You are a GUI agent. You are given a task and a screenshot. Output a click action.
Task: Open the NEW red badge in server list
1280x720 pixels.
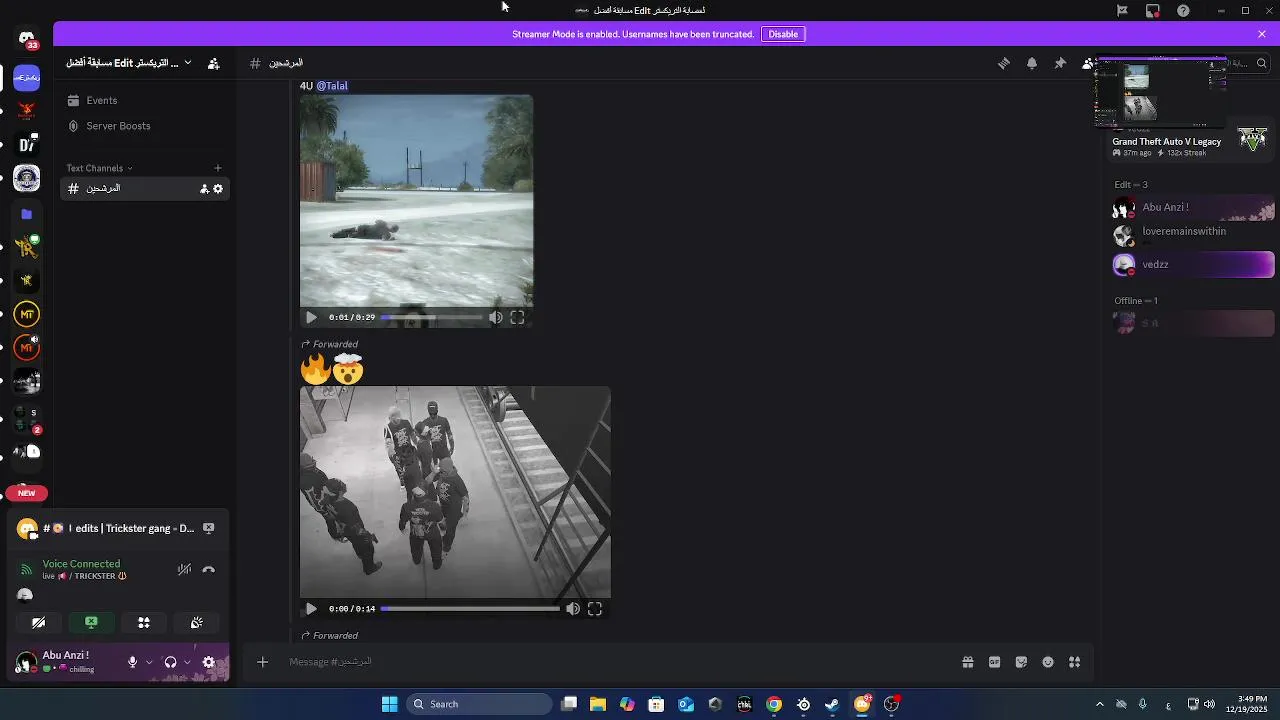tap(27, 493)
